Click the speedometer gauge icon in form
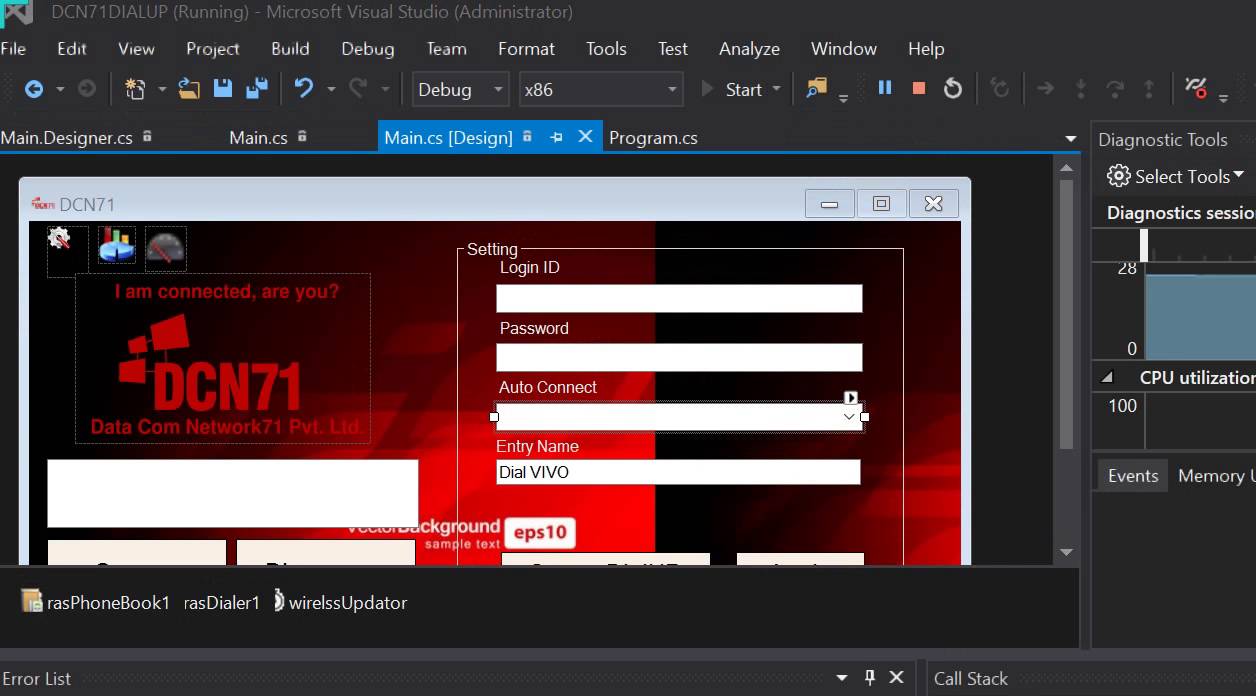This screenshot has height=696, width=1256. [165, 248]
